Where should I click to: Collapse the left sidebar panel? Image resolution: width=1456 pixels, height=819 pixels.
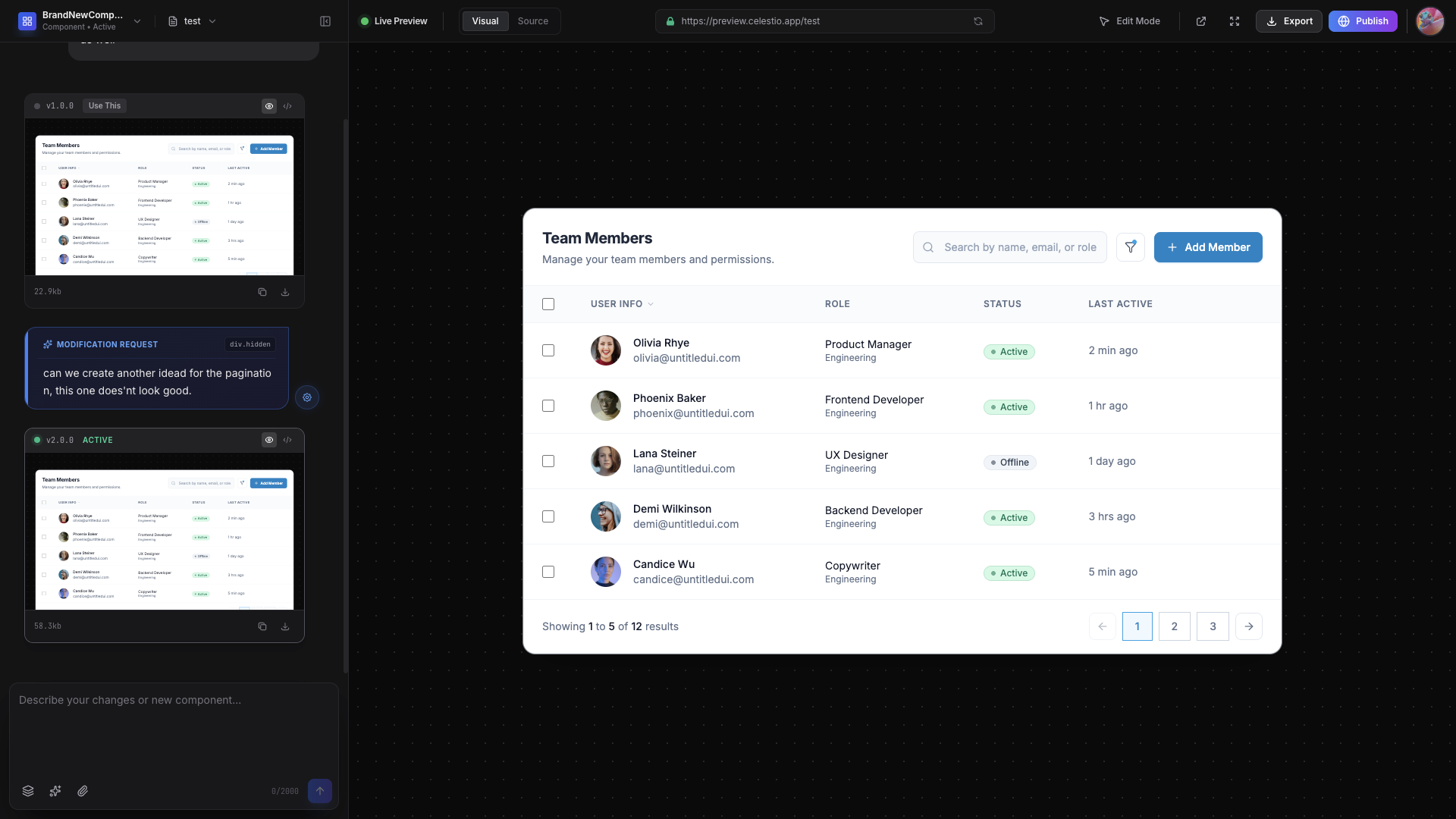click(x=325, y=20)
